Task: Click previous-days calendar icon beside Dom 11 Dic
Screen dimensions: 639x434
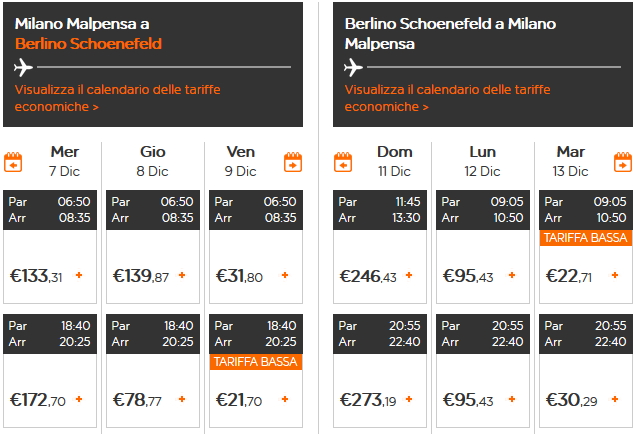Action: click(x=344, y=161)
